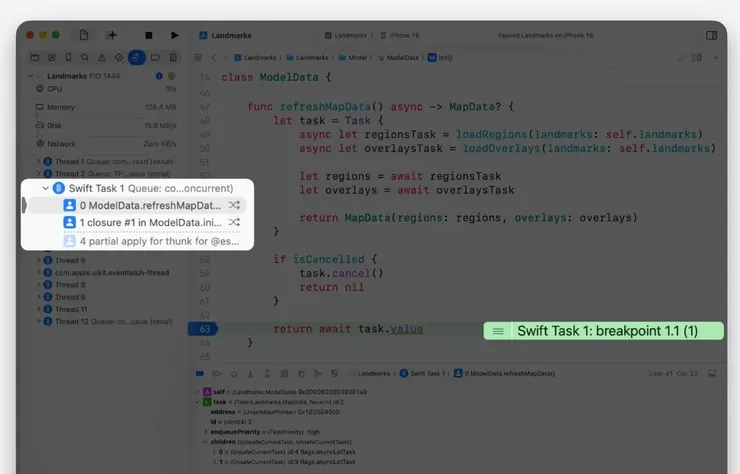Image resolution: width=740 pixels, height=474 pixels.
Task: Open the Source Control navigator
Action: (x=51, y=58)
